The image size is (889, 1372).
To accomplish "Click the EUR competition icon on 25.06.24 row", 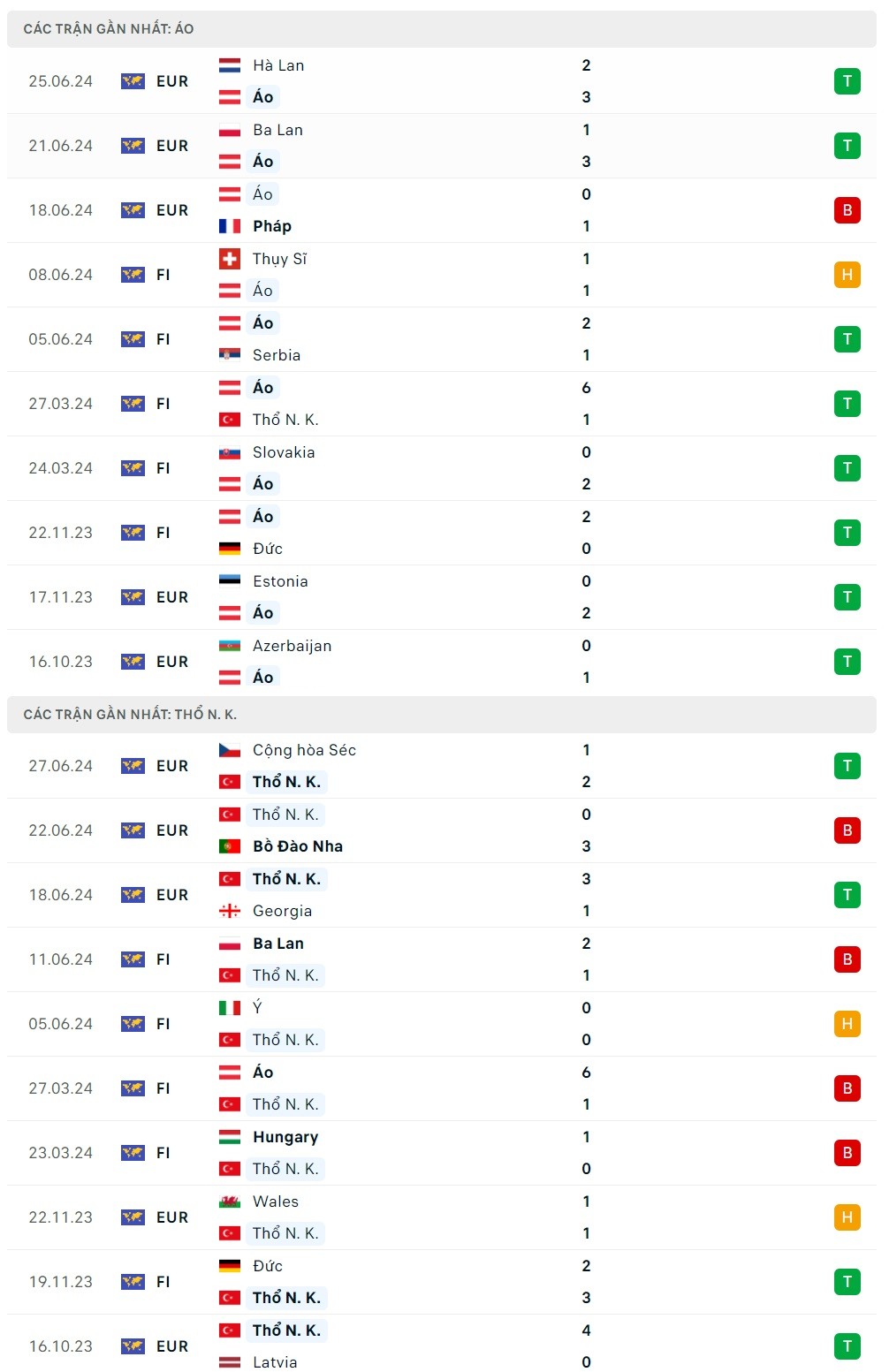I will 133,81.
